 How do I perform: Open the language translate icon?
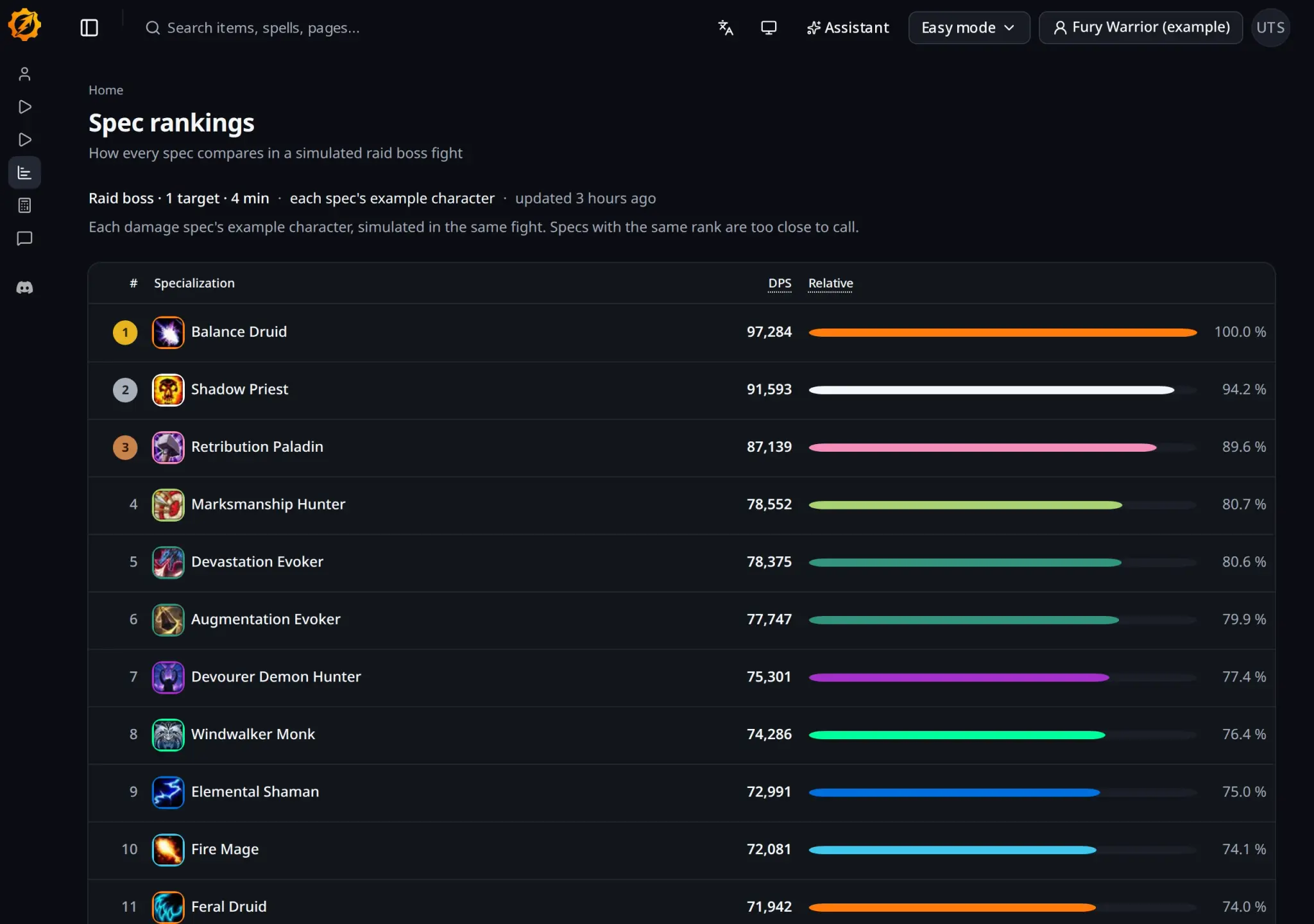[726, 28]
